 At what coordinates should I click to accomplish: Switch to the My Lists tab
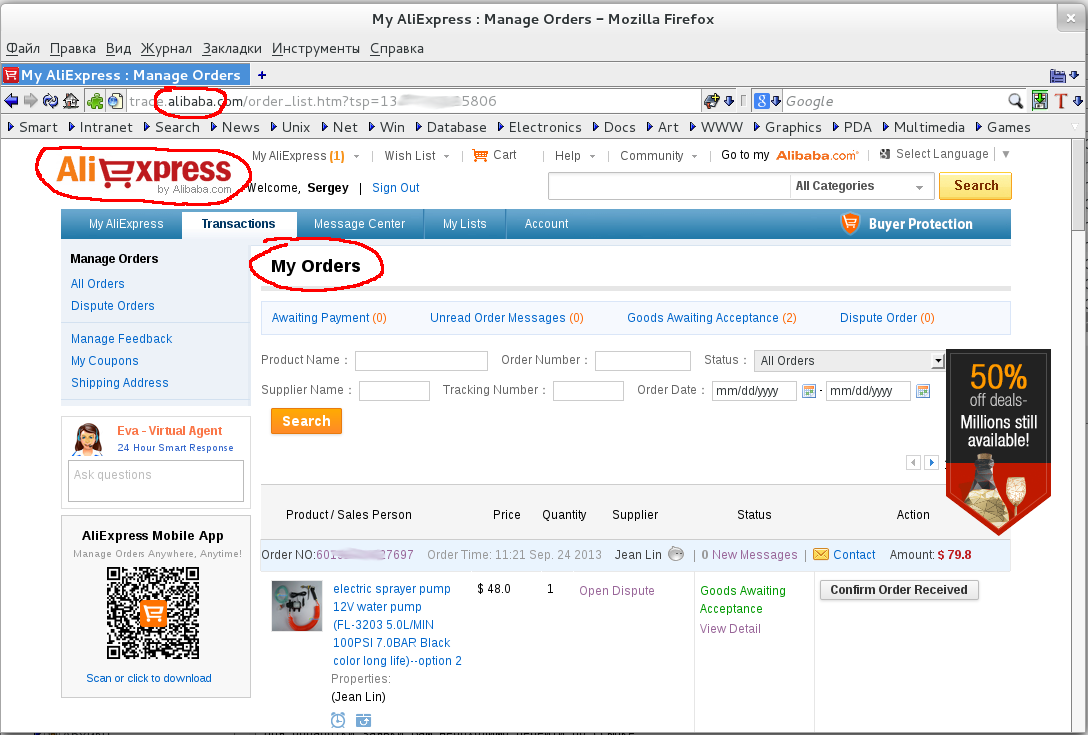pyautogui.click(x=465, y=224)
